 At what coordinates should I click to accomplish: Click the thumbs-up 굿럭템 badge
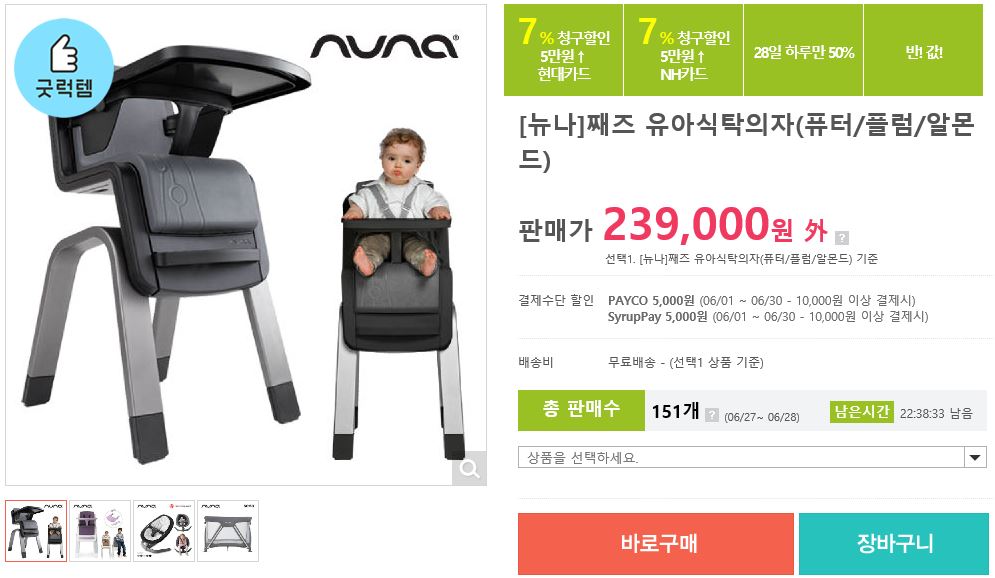pos(64,68)
